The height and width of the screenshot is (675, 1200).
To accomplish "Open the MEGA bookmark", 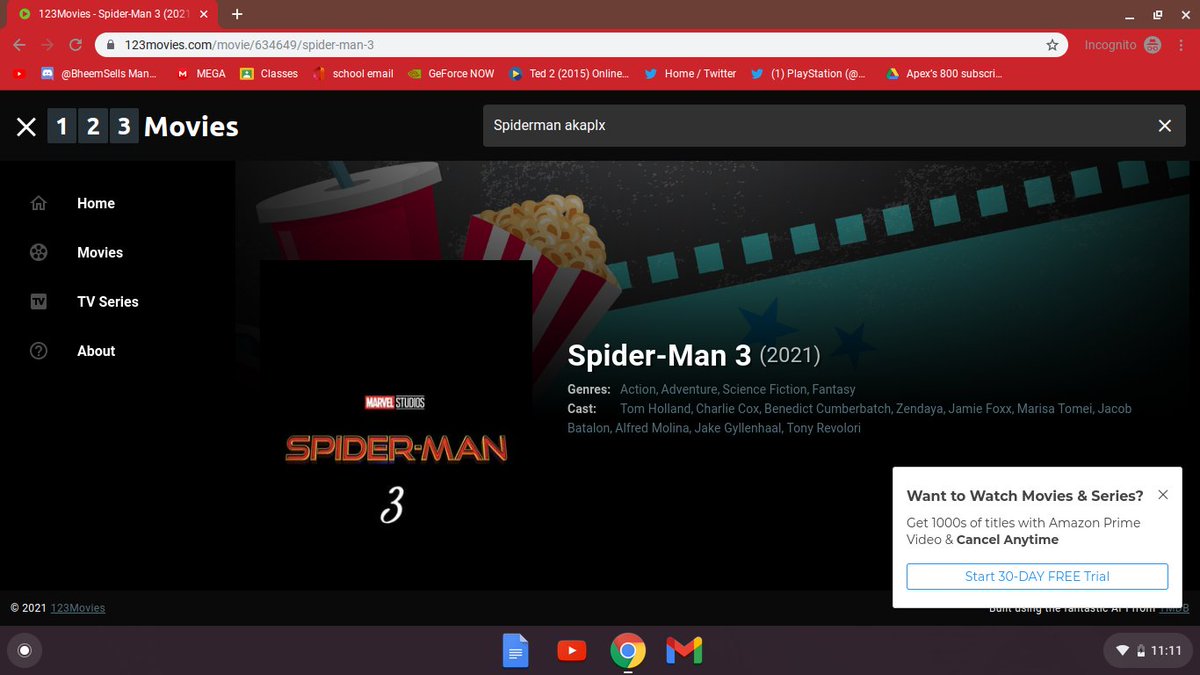I will (201, 73).
